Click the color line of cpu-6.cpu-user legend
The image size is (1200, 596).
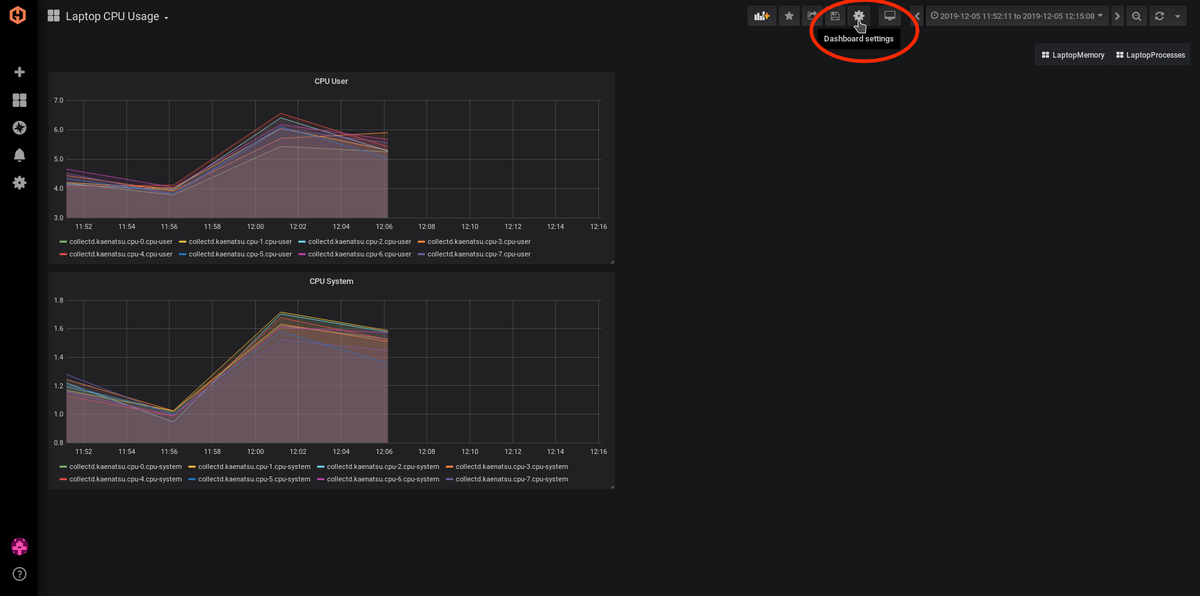click(302, 254)
